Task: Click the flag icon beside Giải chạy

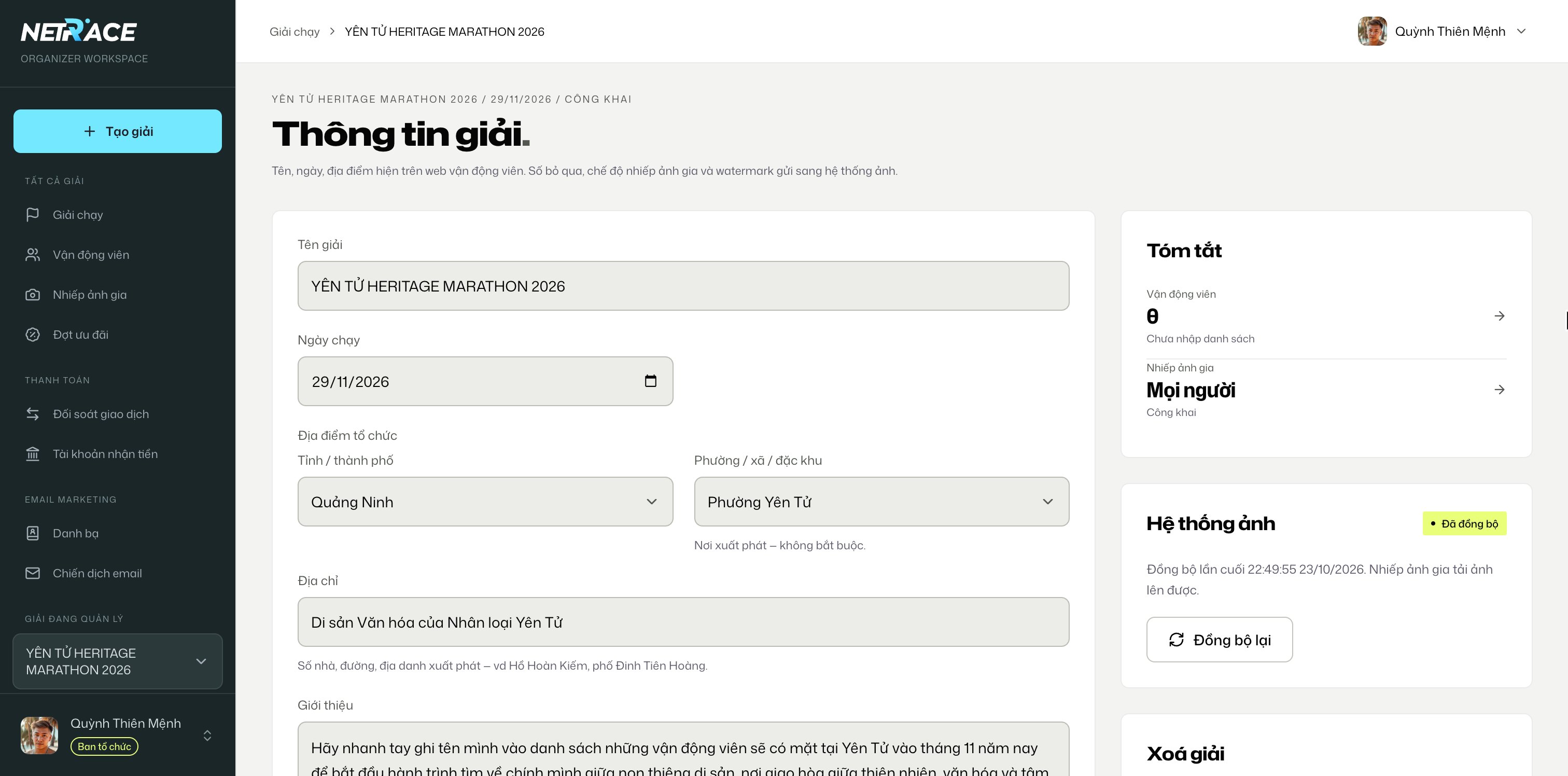Action: click(32, 214)
